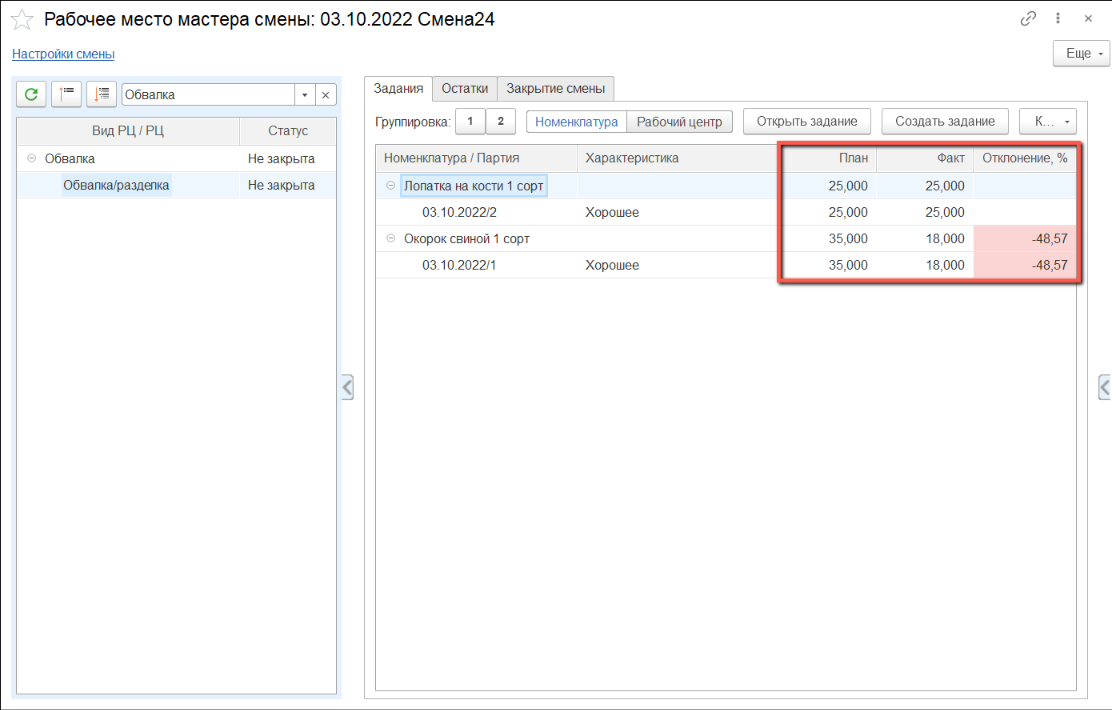Clear the Обвалка filter field
Screen dimensions: 1112x710
coord(326,95)
